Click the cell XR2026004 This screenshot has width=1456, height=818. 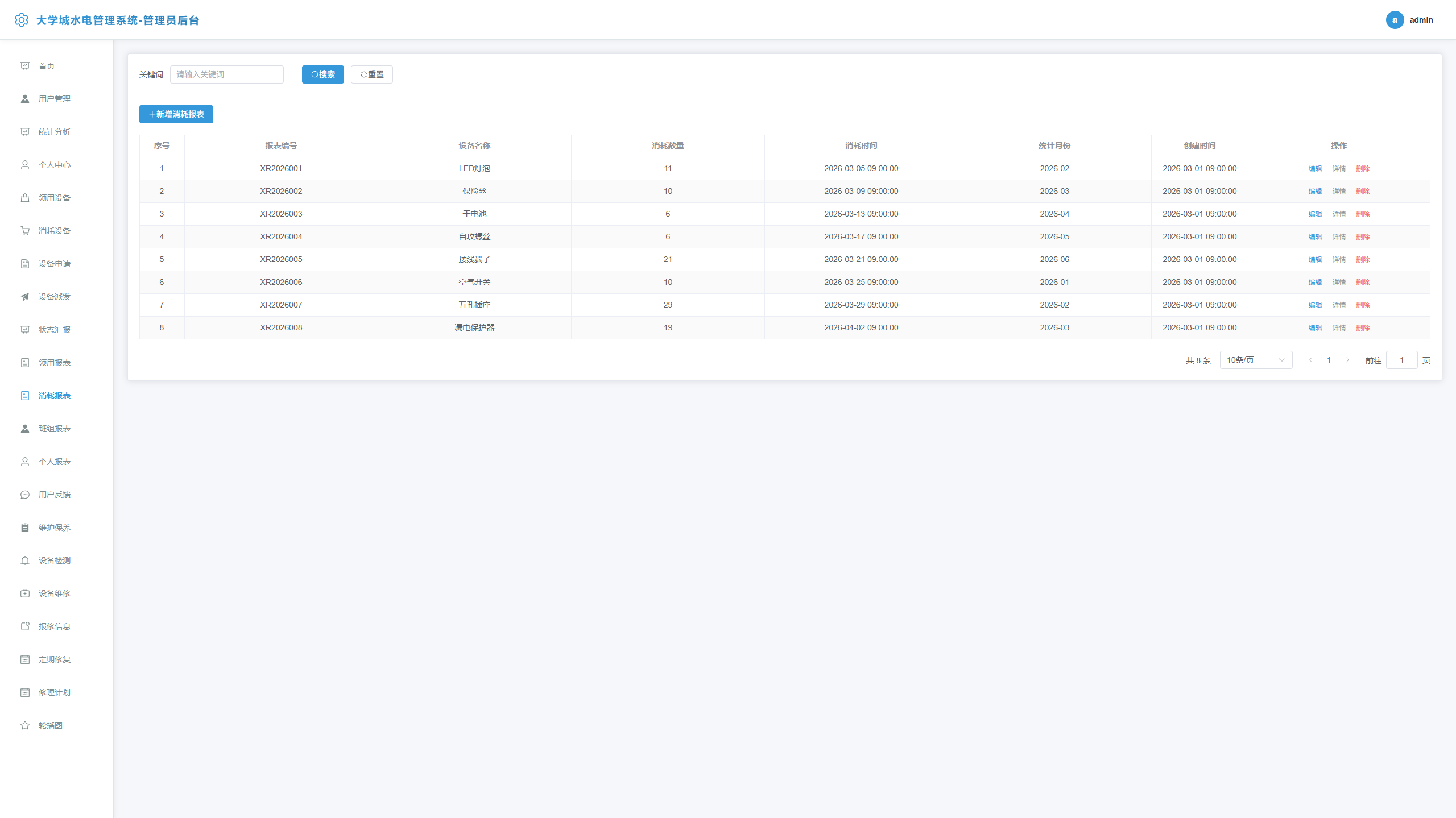(281, 236)
